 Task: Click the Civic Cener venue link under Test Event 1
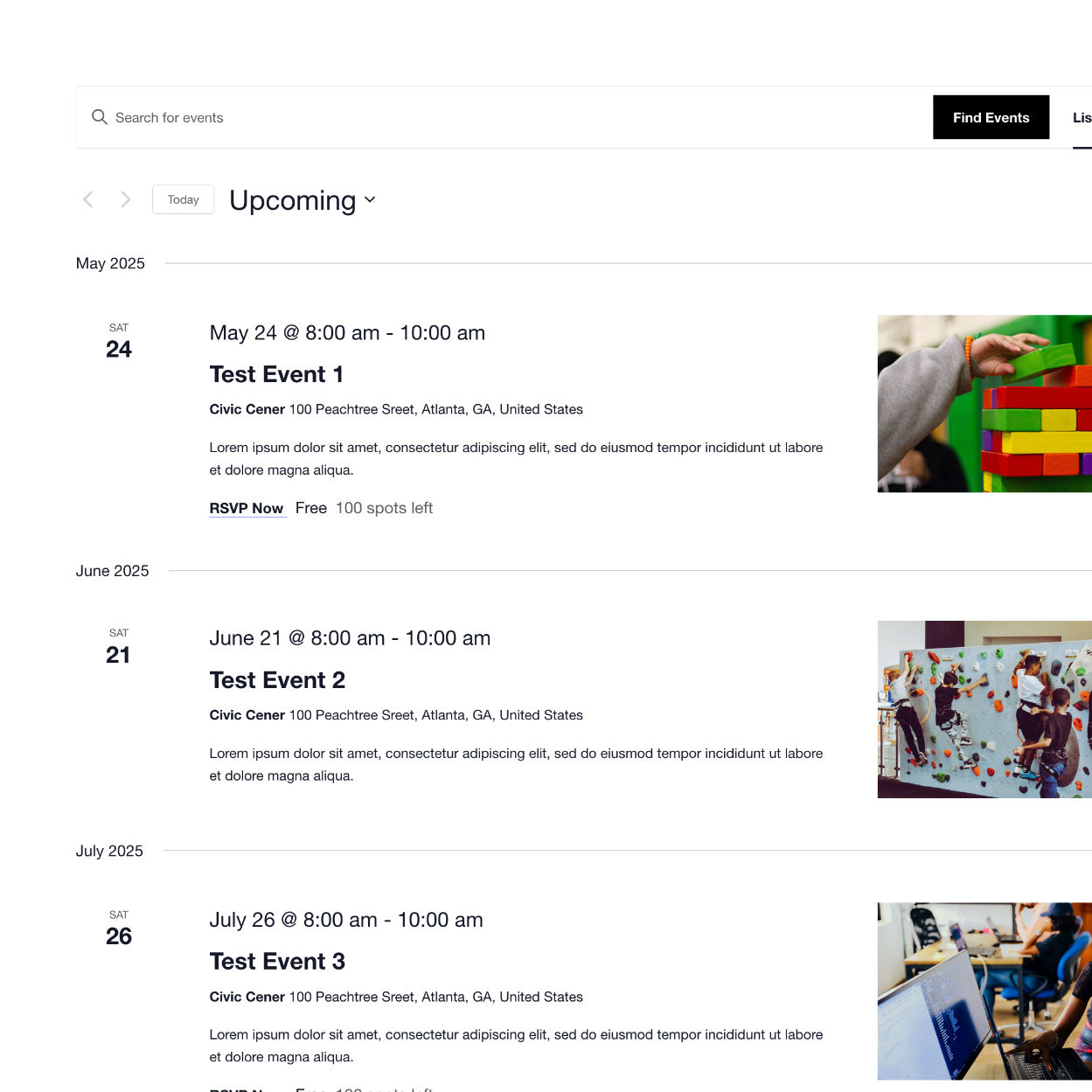247,409
